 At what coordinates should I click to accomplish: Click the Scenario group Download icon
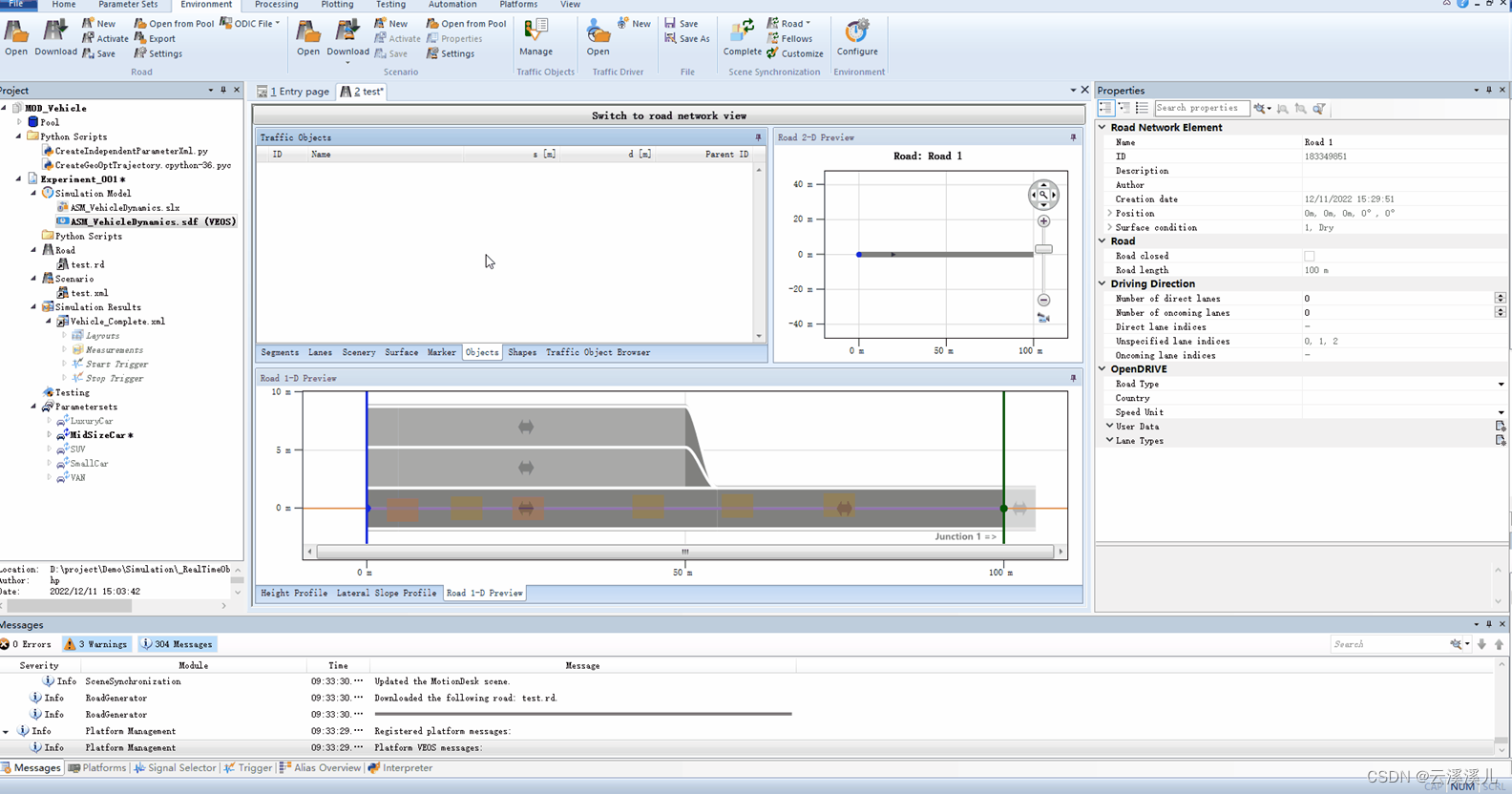pyautogui.click(x=347, y=40)
